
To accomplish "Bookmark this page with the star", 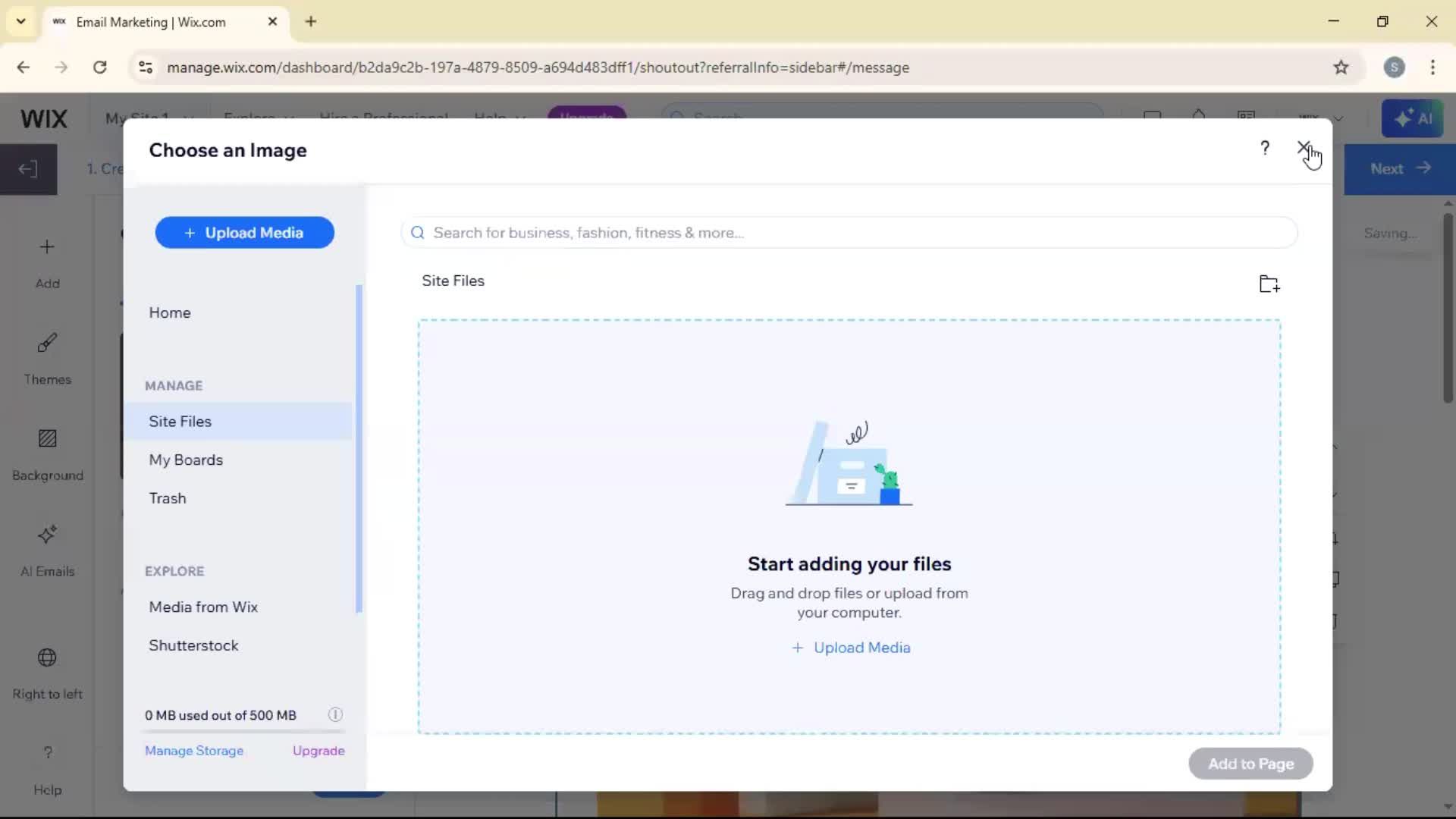I will coord(1341,67).
